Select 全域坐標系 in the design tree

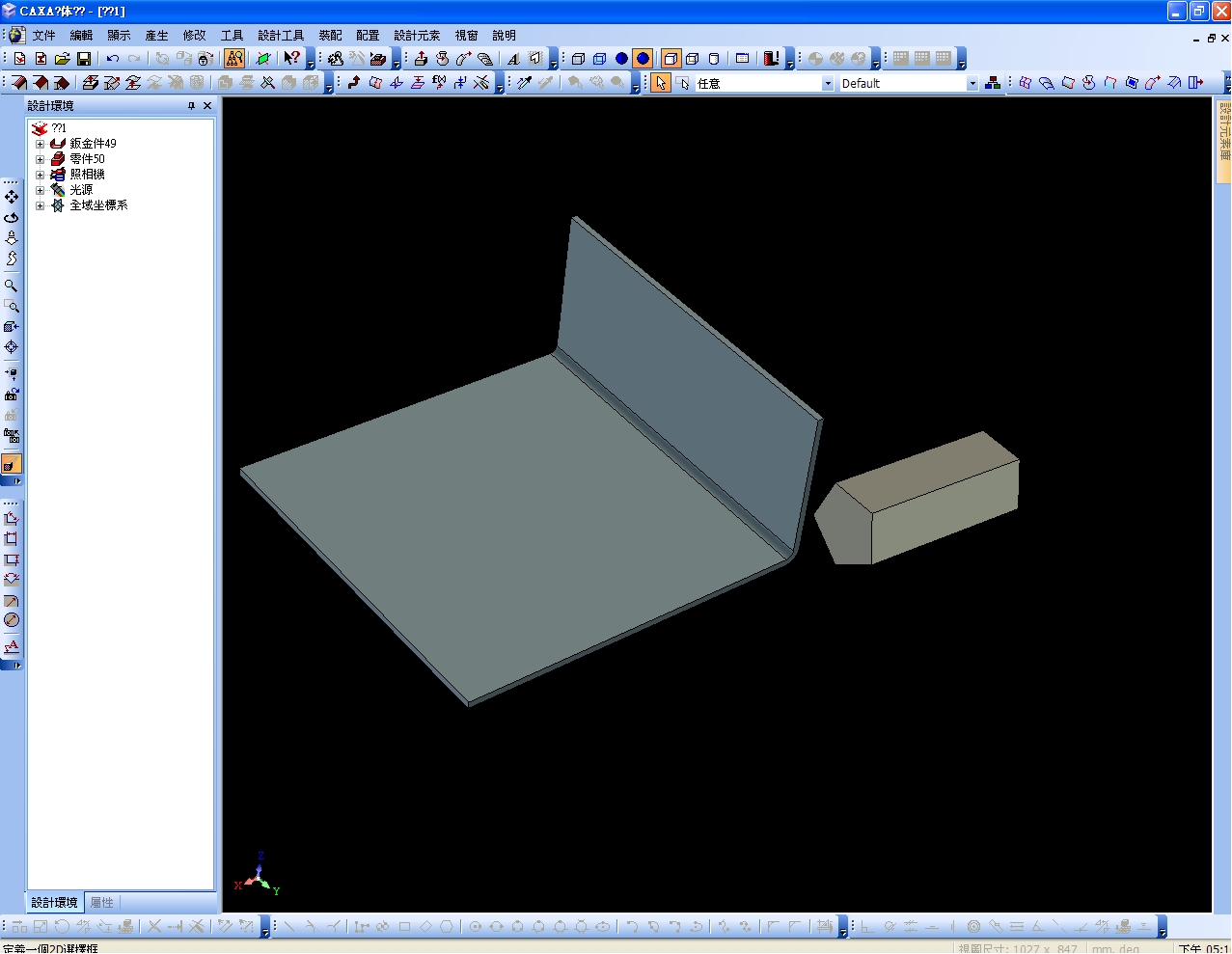[x=98, y=205]
